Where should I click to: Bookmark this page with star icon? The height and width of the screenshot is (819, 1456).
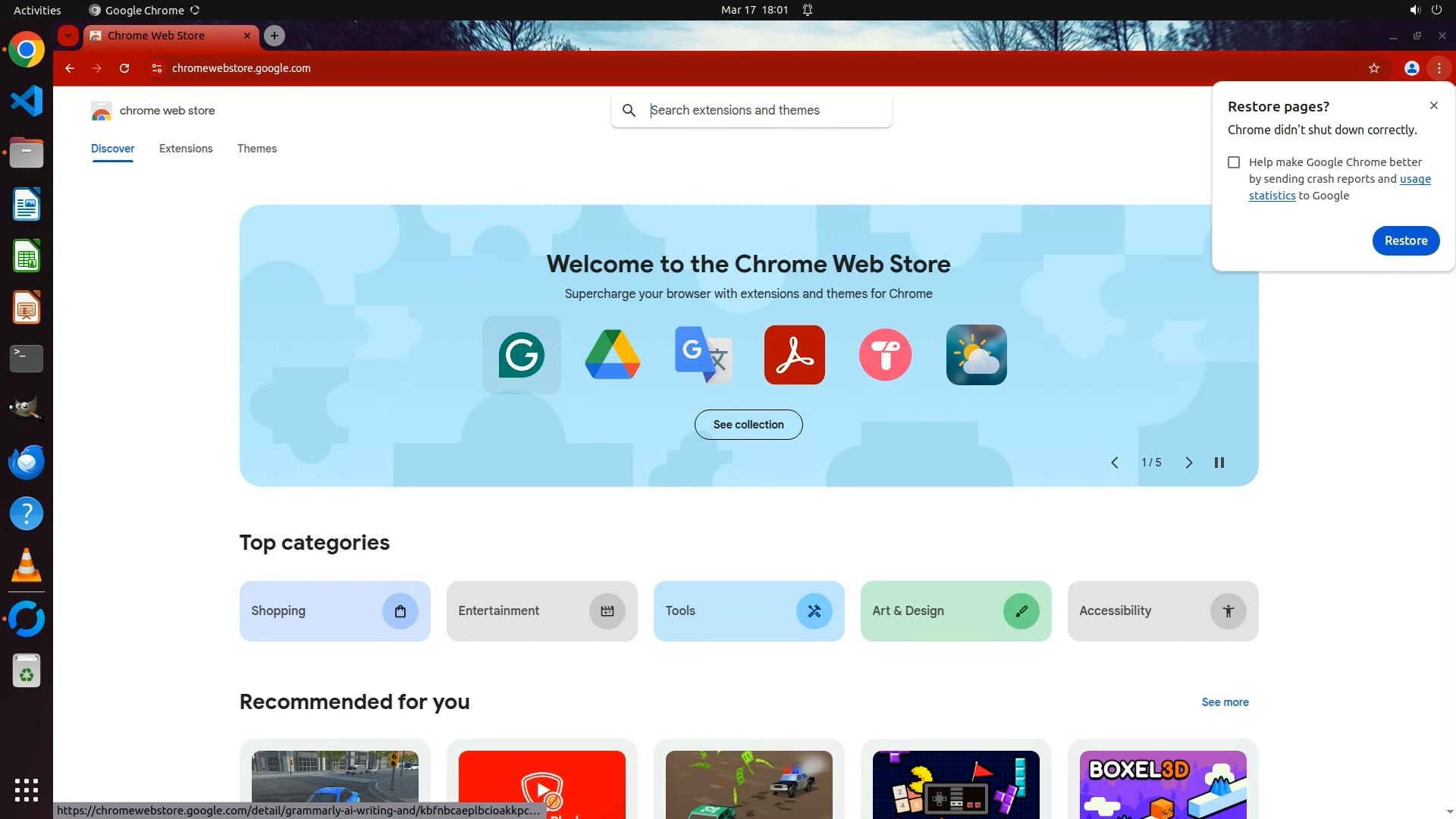pyautogui.click(x=1373, y=68)
